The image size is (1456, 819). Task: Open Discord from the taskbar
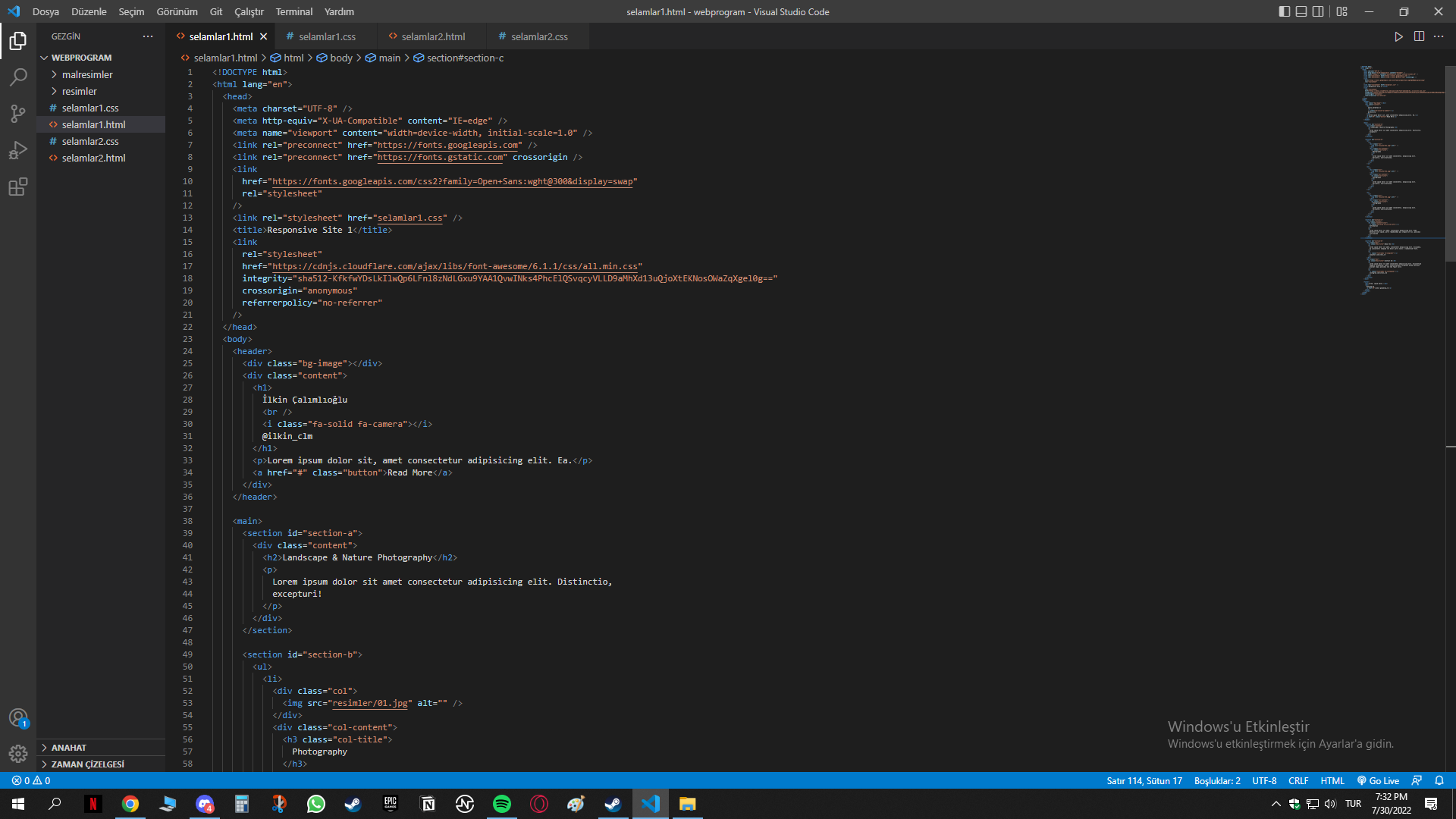coord(205,804)
